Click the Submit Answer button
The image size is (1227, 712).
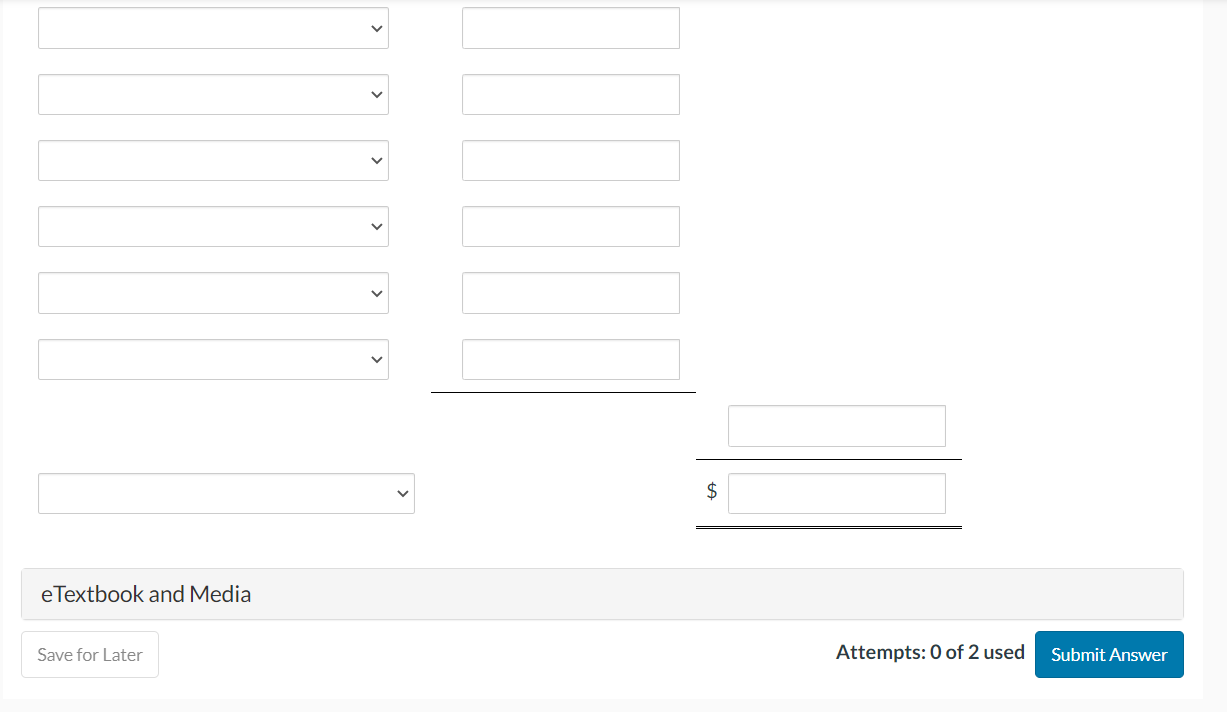(x=1109, y=654)
